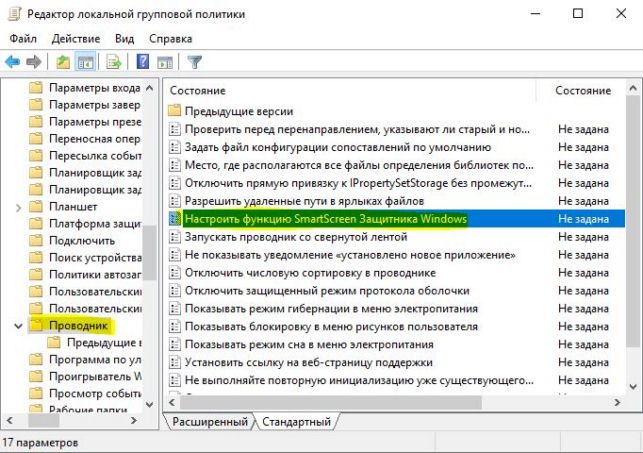
Task: Click folder icon next to Подключить
Action: pyautogui.click(x=36, y=240)
